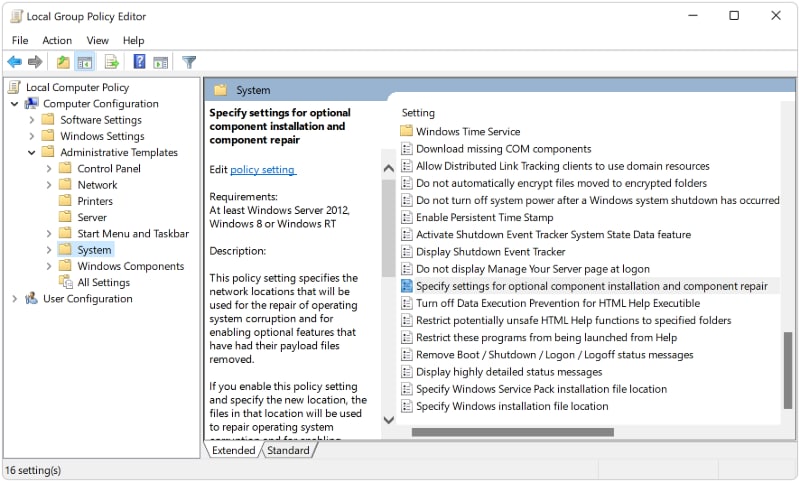Open the View menu

pos(97,40)
